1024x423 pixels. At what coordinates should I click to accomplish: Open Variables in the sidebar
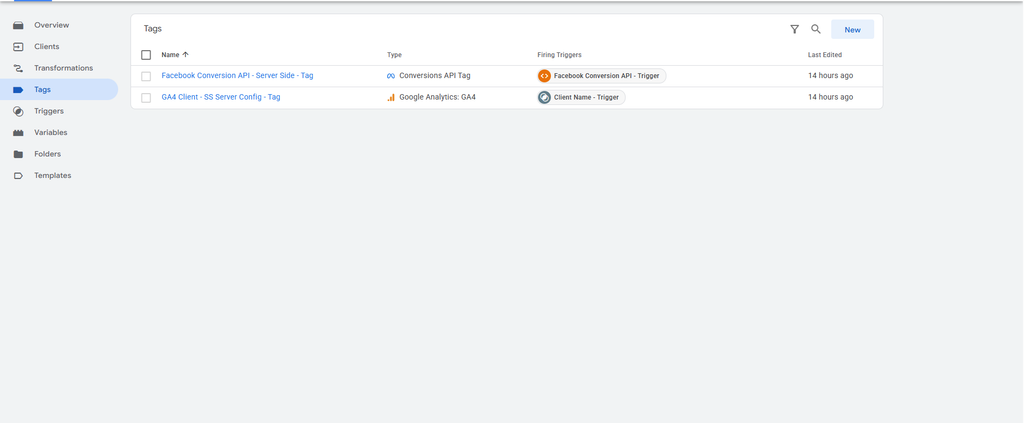pyautogui.click(x=51, y=133)
